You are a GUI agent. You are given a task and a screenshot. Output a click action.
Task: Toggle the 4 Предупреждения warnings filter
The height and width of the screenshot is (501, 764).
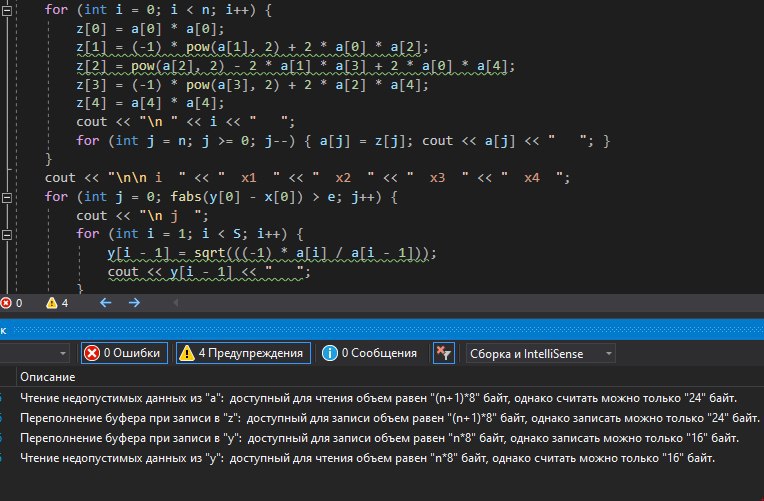click(243, 353)
